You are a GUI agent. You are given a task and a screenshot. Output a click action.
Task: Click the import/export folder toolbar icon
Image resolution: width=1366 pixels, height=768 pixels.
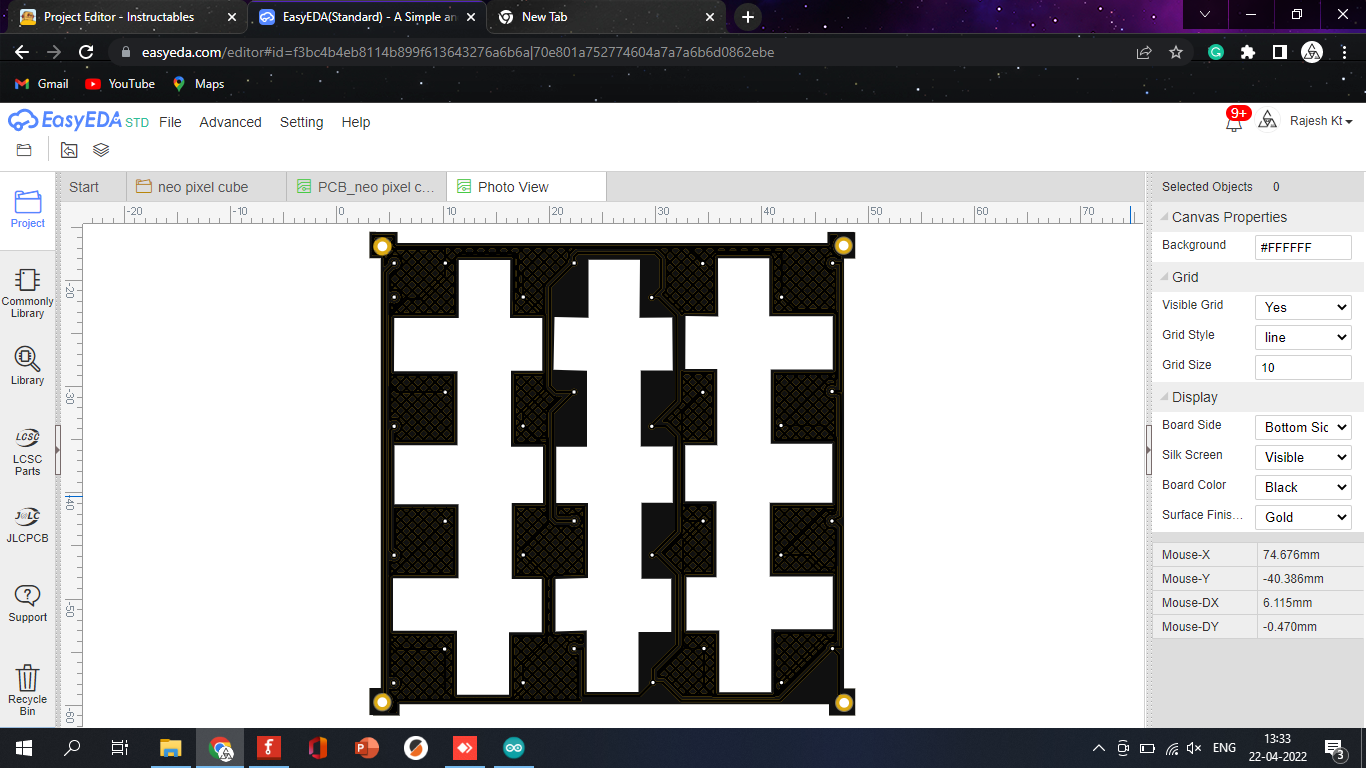tap(68, 149)
